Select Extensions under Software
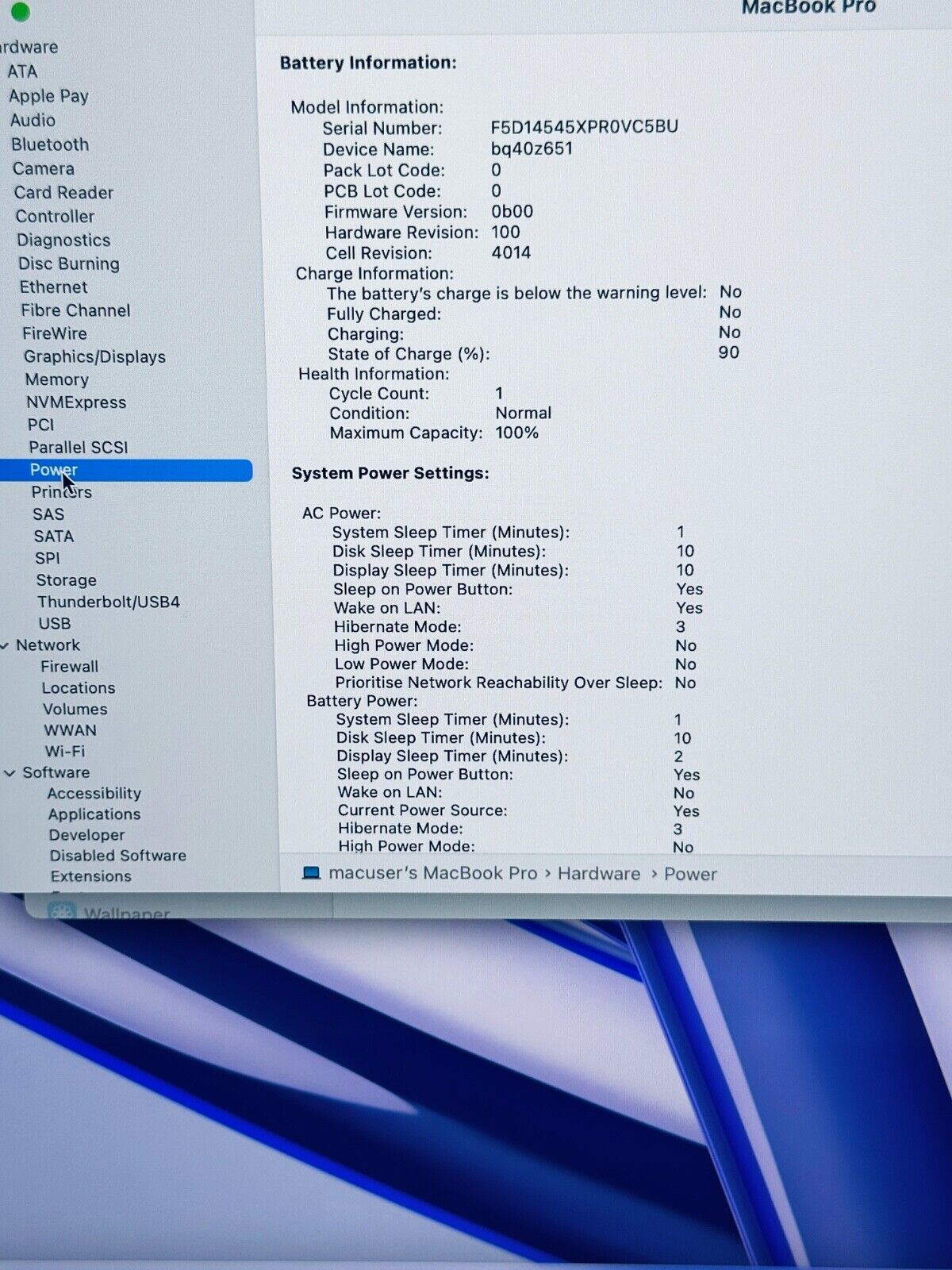 tap(90, 876)
